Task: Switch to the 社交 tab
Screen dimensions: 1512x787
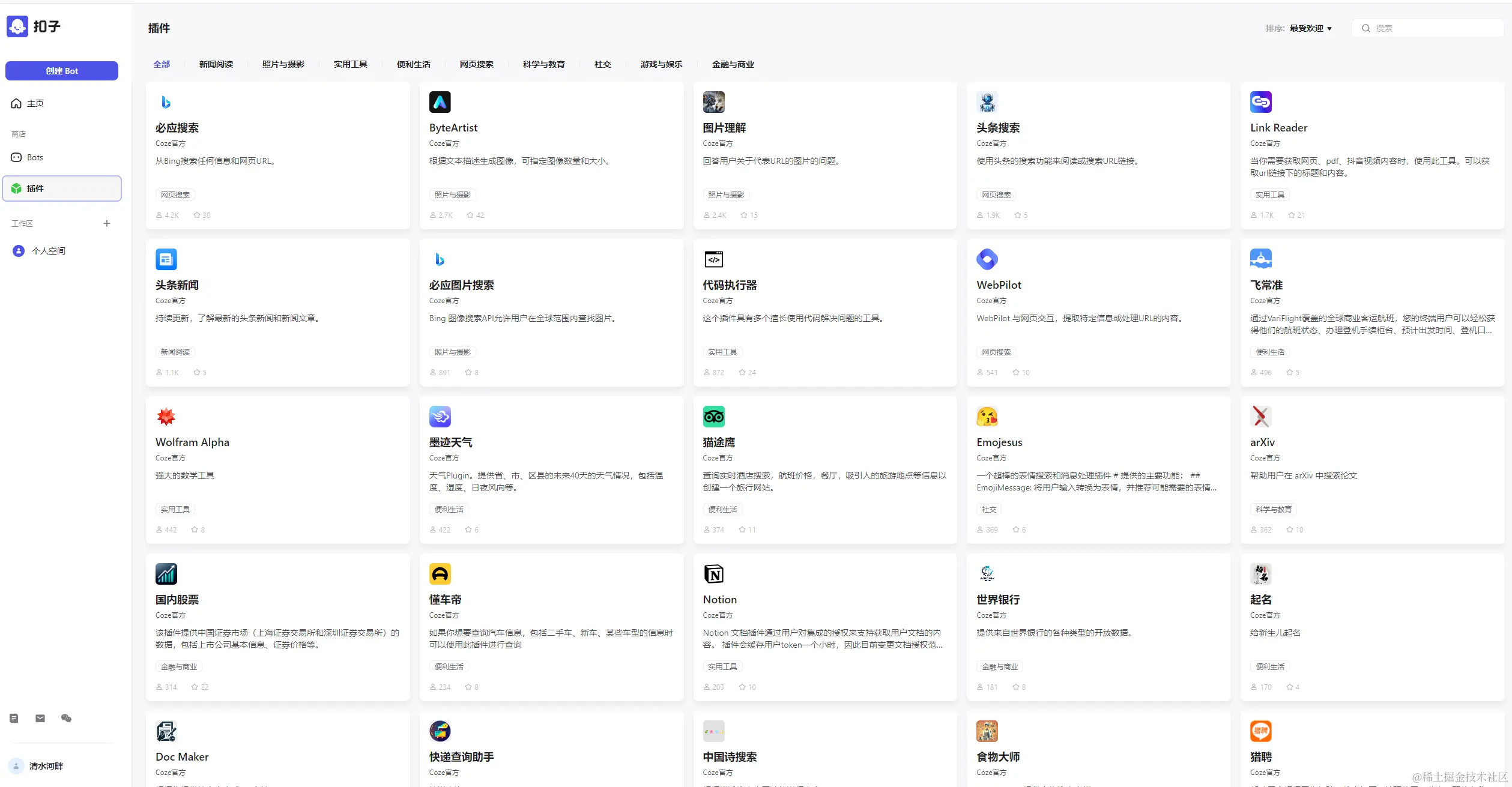Action: tap(603, 64)
